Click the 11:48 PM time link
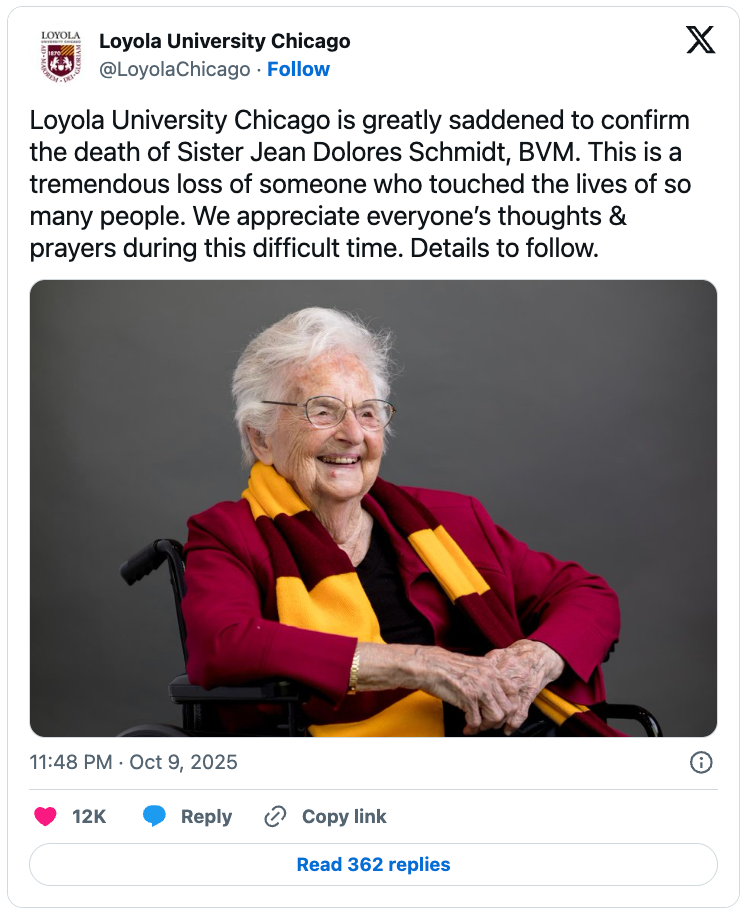 click(x=71, y=762)
